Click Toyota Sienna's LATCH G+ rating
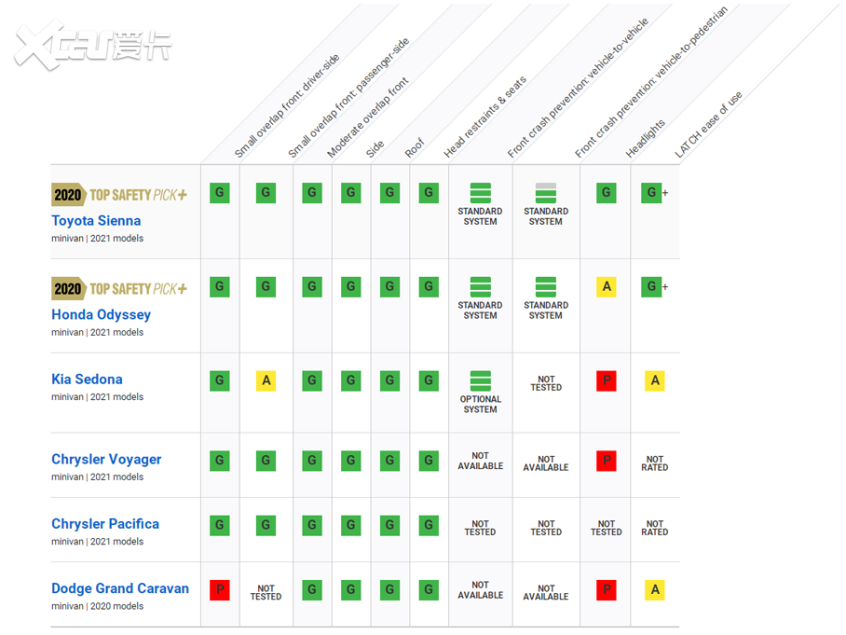Image resolution: width=846 pixels, height=635 pixels. point(654,193)
